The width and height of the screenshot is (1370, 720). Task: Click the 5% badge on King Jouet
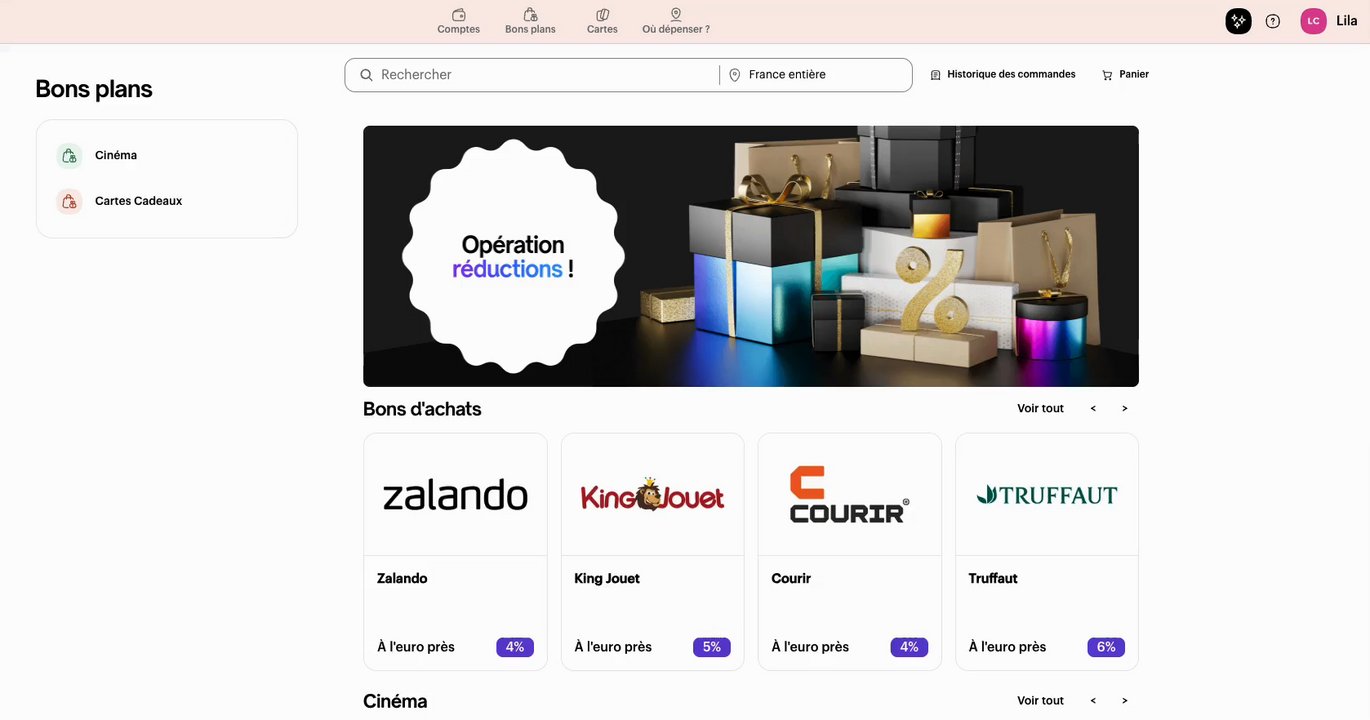coord(712,647)
